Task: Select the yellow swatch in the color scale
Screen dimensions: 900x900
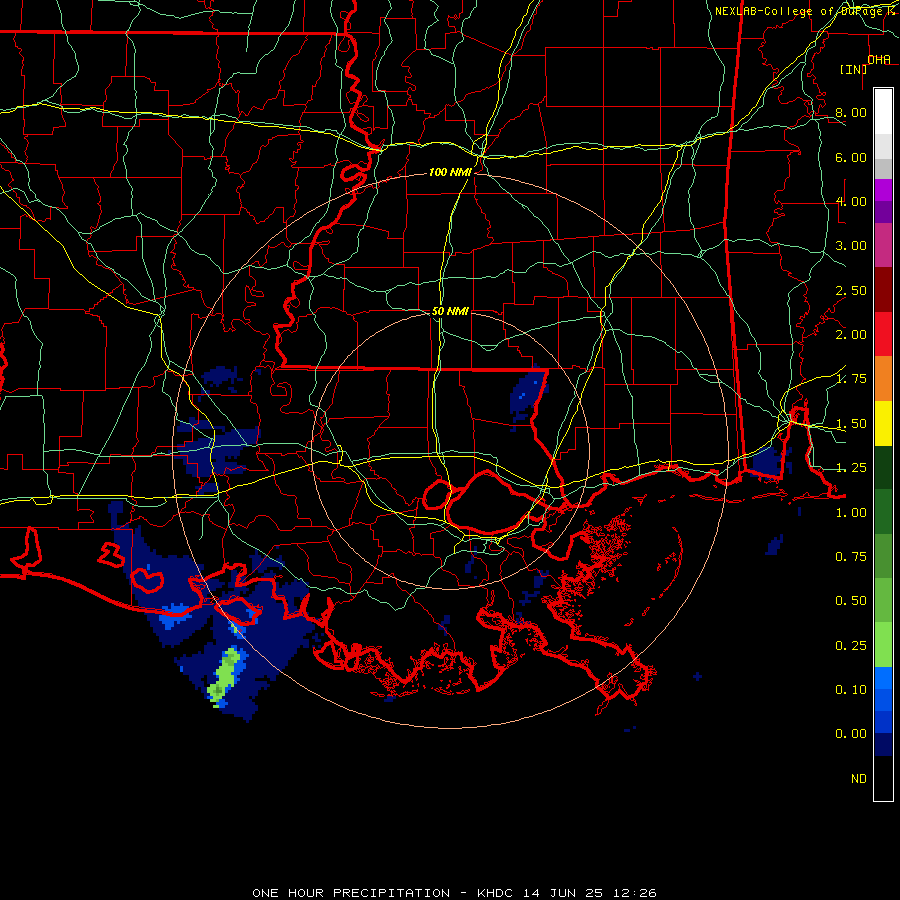Action: point(883,424)
